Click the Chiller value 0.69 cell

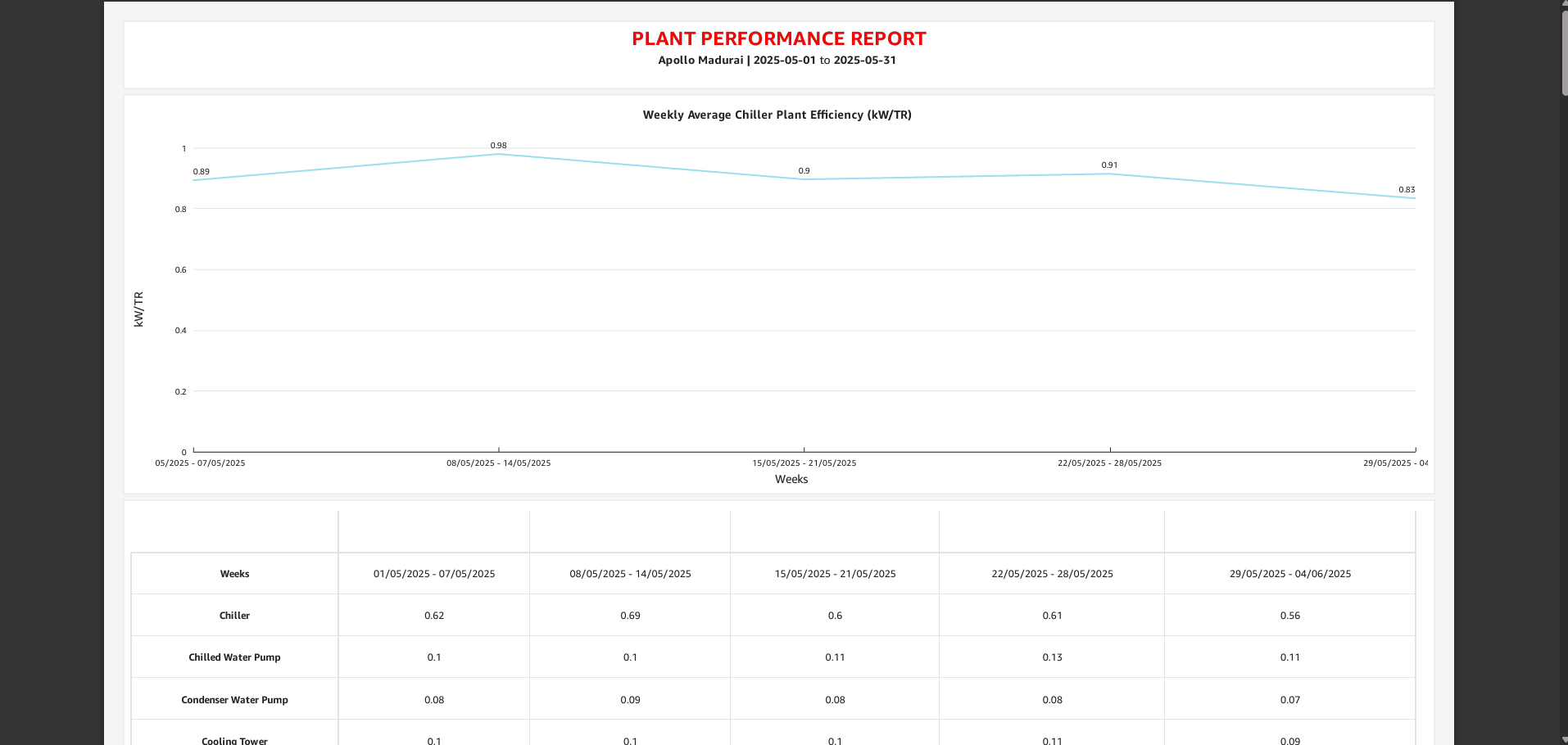tap(630, 616)
